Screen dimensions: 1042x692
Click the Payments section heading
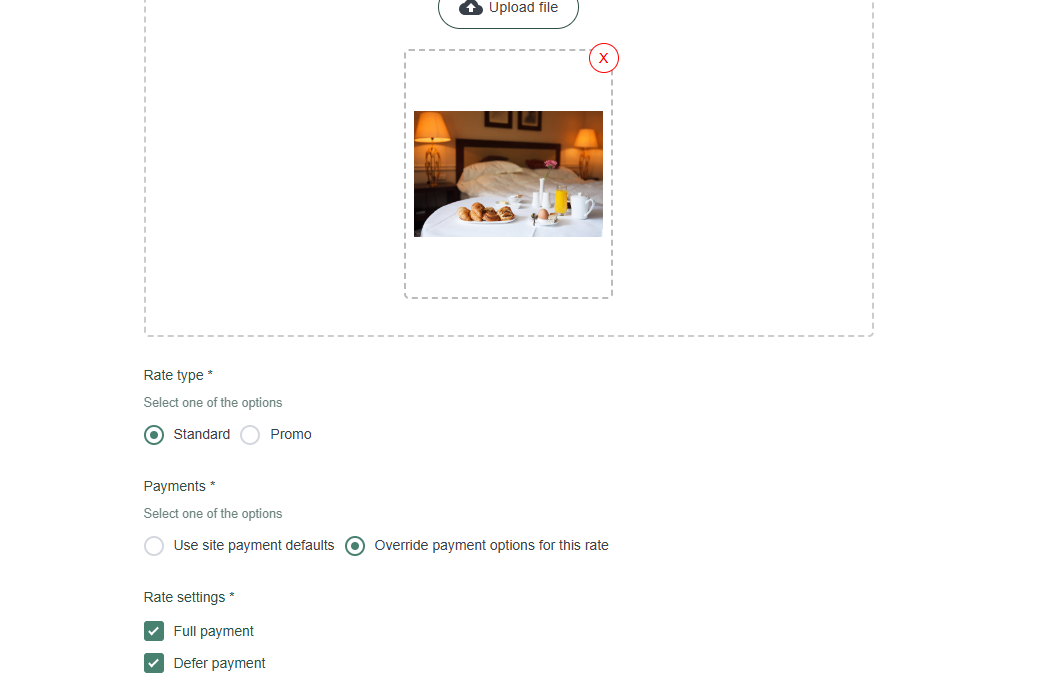coord(179,486)
